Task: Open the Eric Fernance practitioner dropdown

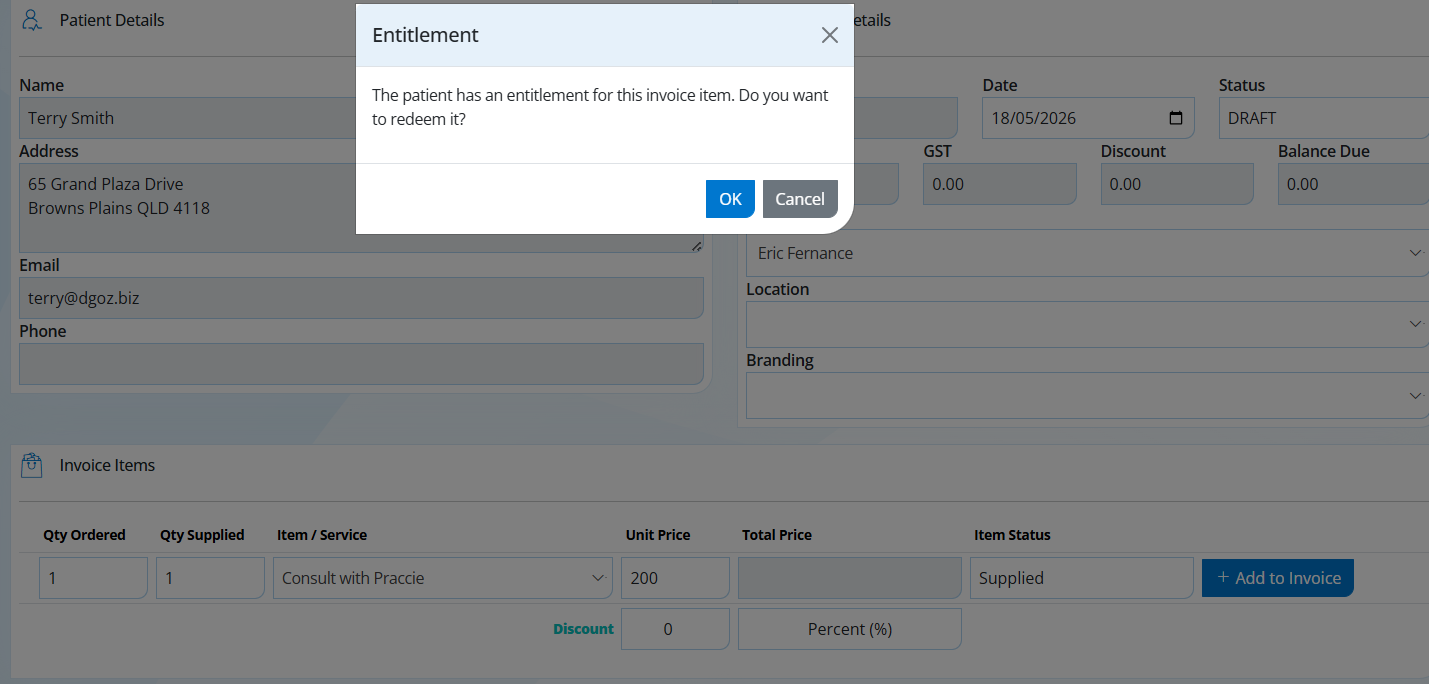Action: tap(1087, 253)
